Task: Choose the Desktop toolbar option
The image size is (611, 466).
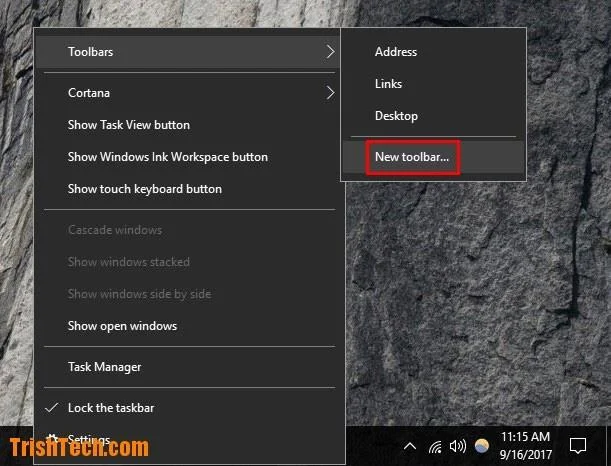Action: coord(433,116)
